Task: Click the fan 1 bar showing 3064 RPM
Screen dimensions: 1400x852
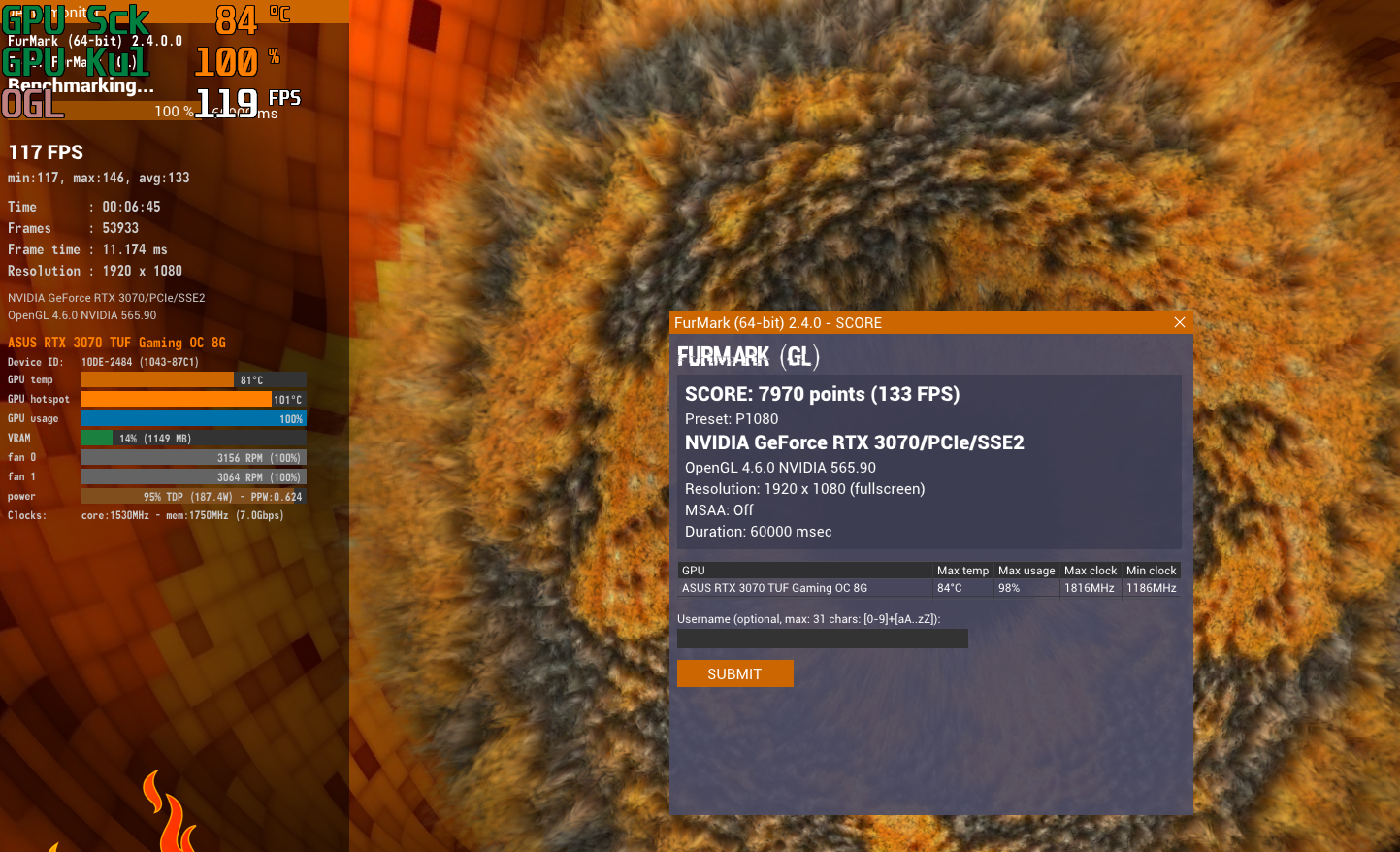Action: coord(193,477)
